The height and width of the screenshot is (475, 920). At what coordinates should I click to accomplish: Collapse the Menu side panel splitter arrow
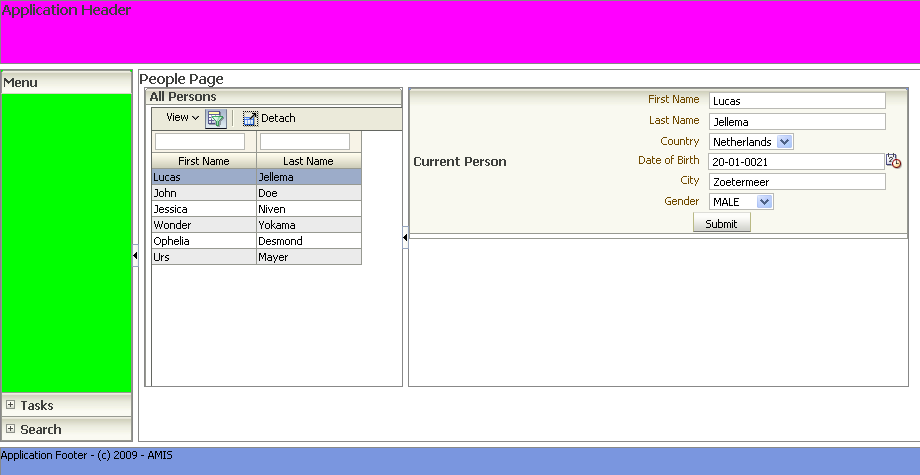(x=135, y=256)
